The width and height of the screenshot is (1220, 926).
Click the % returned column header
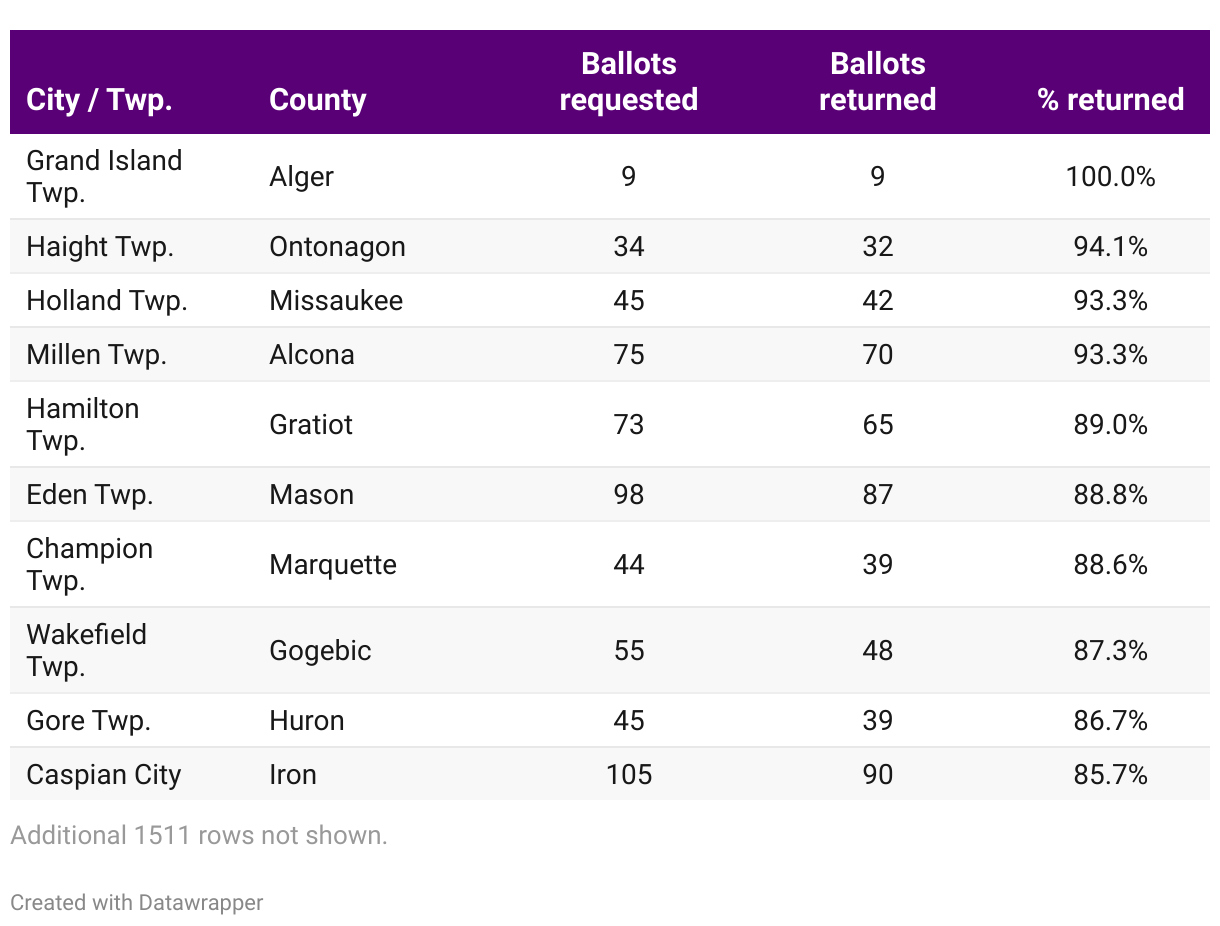(x=1110, y=100)
